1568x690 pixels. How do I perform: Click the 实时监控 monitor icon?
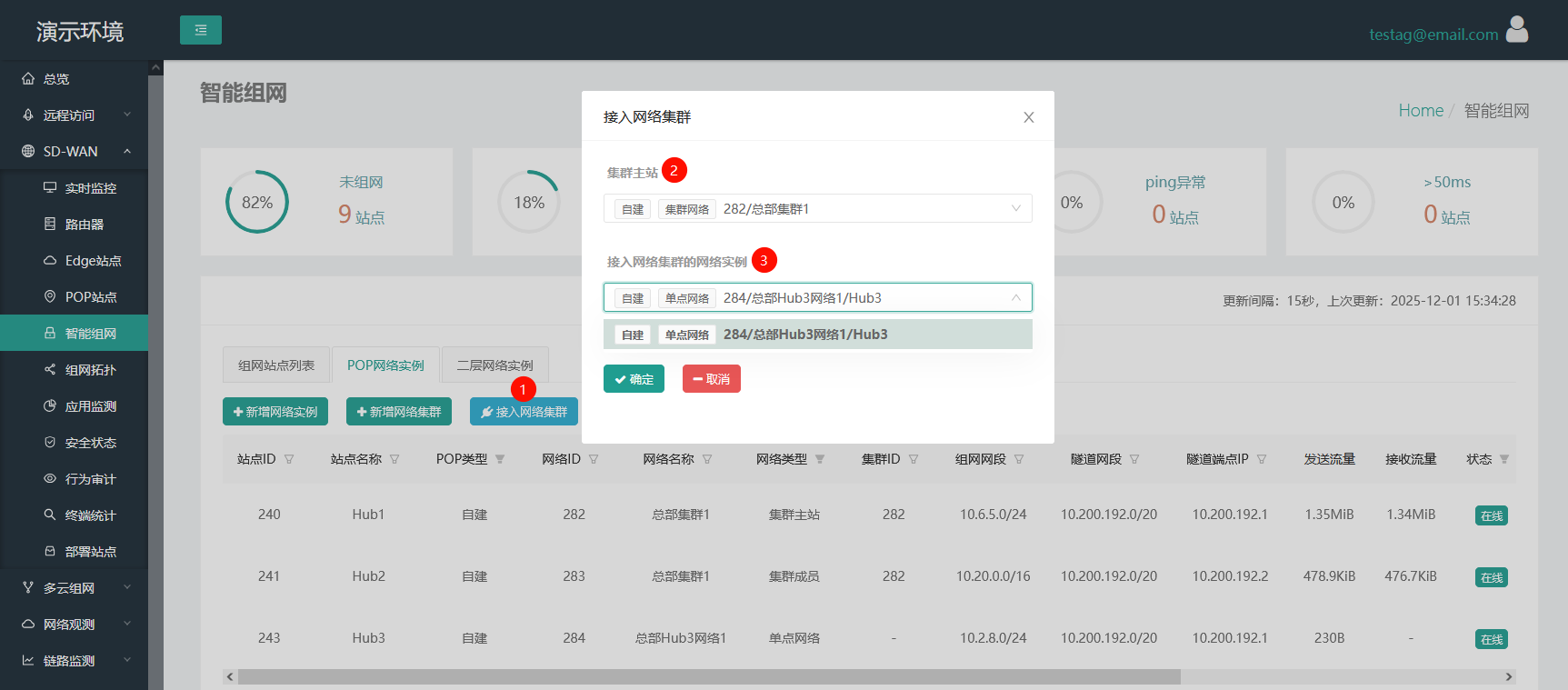[50, 188]
